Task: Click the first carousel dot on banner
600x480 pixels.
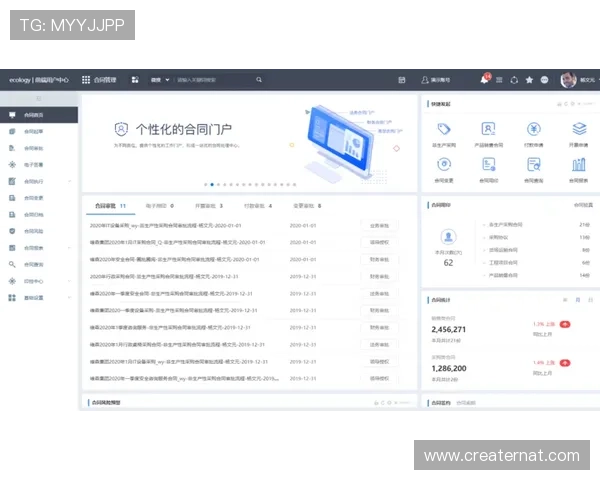Action: point(206,184)
